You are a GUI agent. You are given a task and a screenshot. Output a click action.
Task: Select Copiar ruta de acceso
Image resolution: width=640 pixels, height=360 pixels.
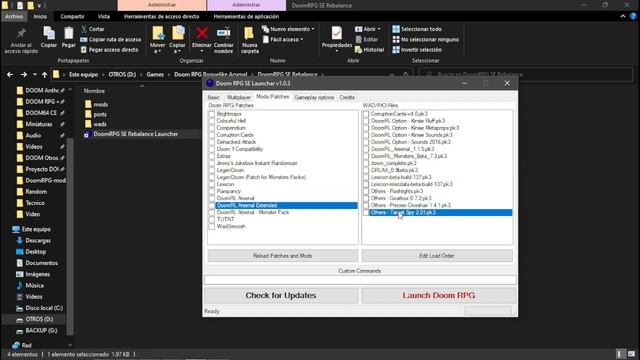point(111,40)
